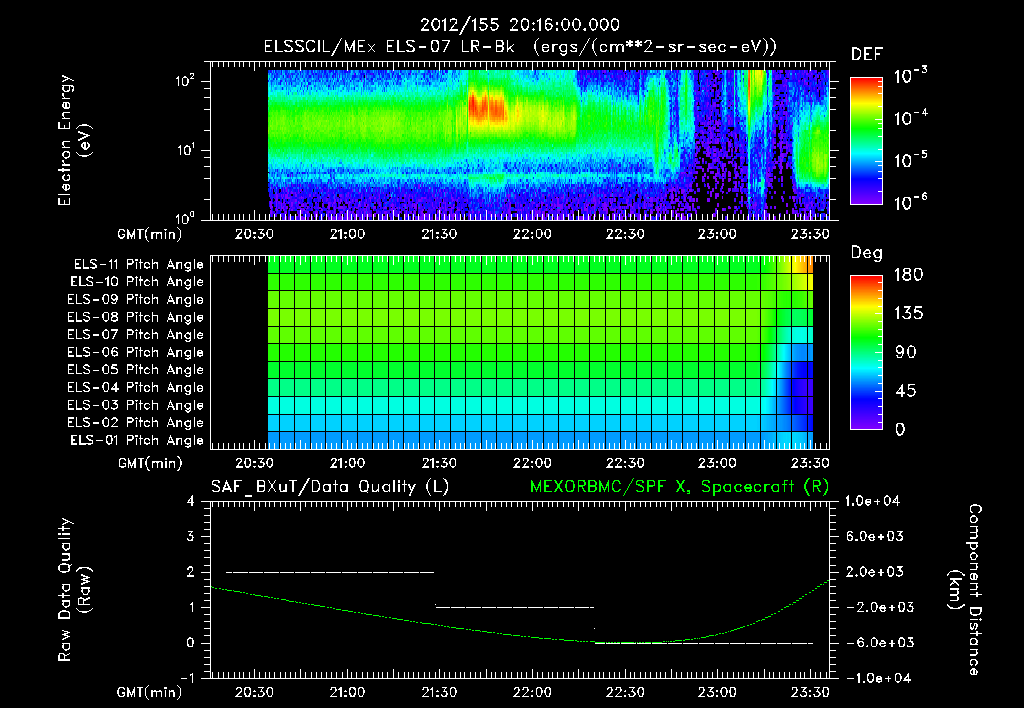Click the 'DEF' colorbar heading
Image resolution: width=1024 pixels, height=708 pixels.
pyautogui.click(x=867, y=54)
